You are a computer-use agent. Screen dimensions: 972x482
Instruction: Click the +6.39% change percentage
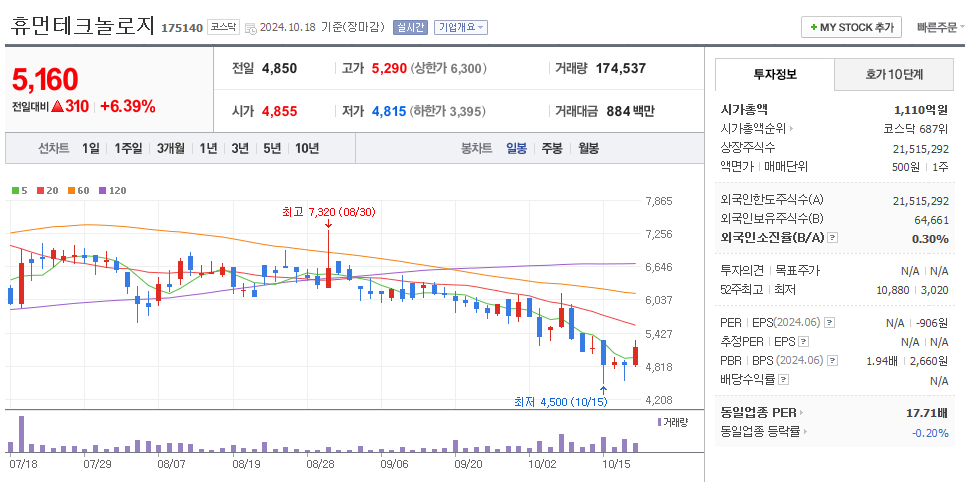click(127, 107)
